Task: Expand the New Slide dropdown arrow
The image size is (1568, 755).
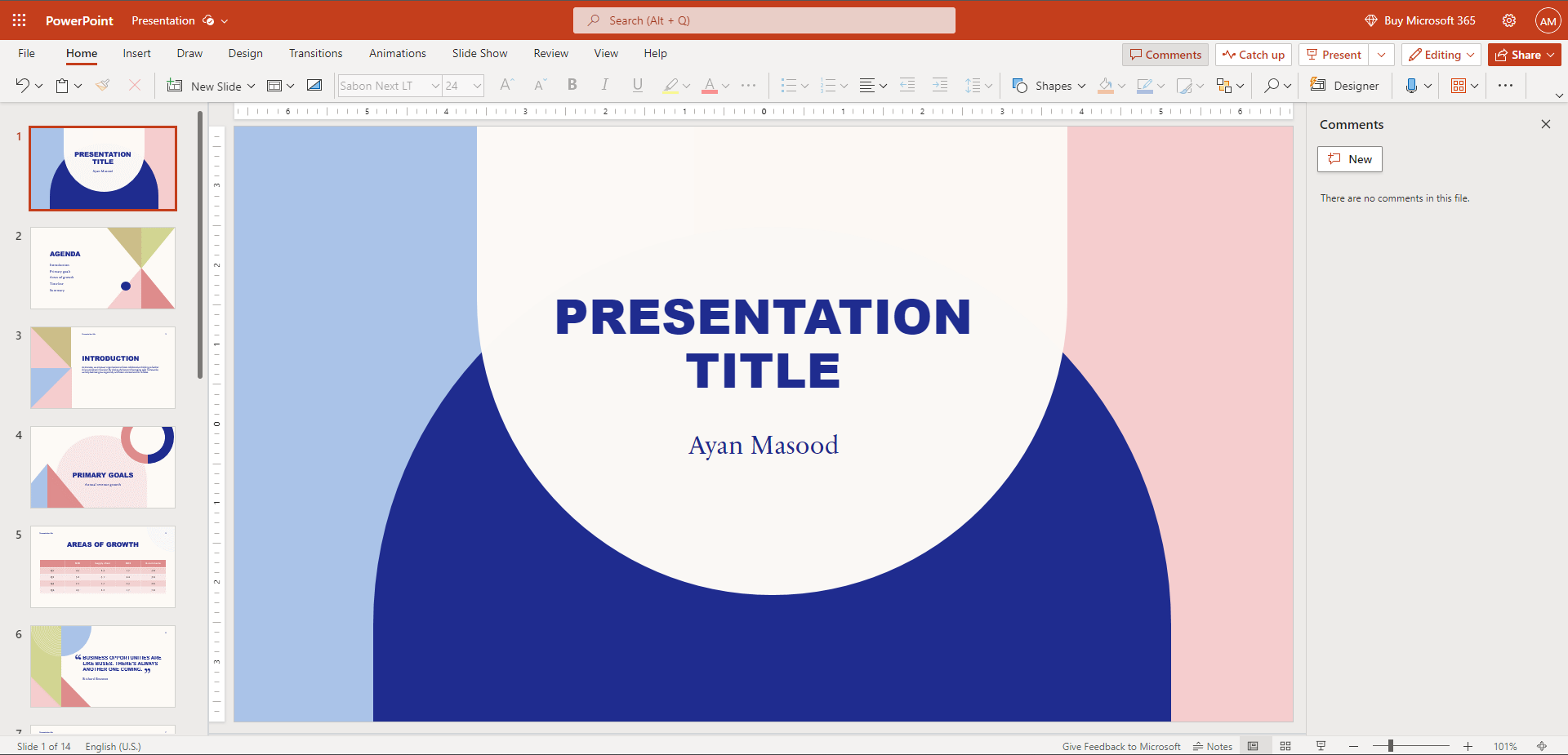Action: tap(252, 85)
